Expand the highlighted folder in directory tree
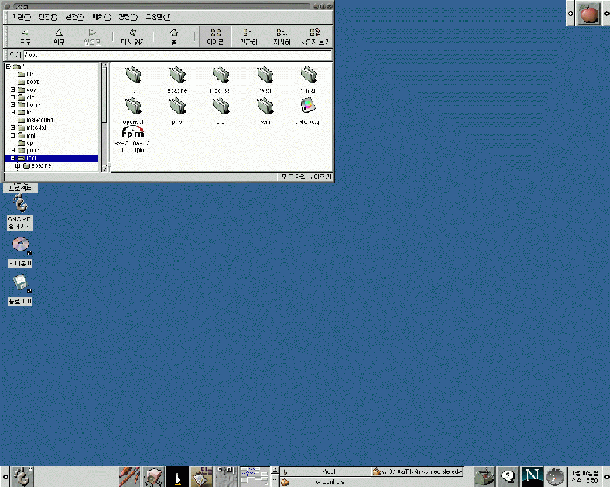This screenshot has width=610, height=487. (x=12, y=158)
